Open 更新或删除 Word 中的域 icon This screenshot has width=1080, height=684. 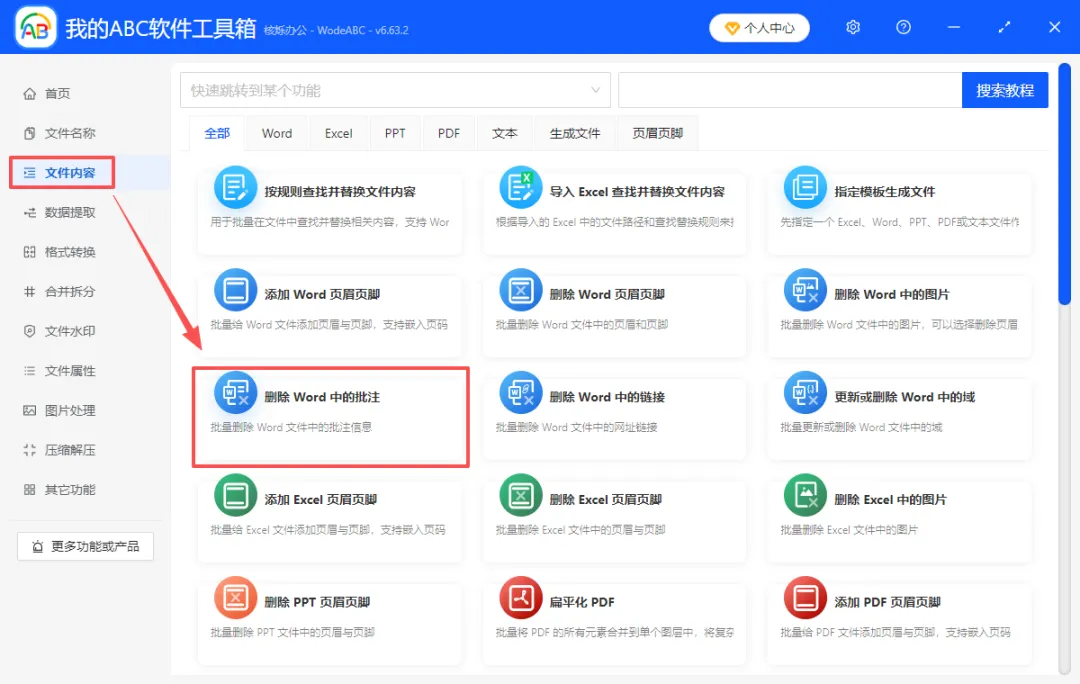(x=804, y=393)
